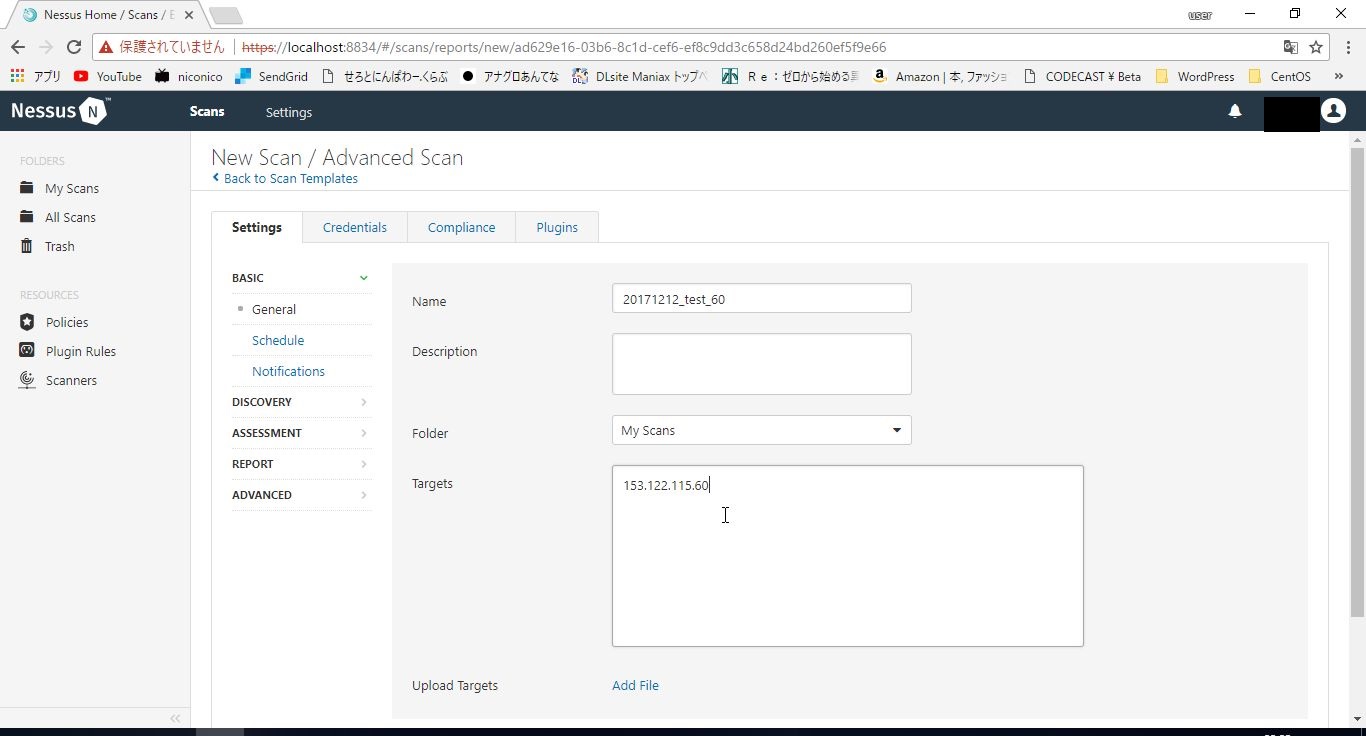Open the Notifications settings link
This screenshot has width=1366, height=736.
288,371
